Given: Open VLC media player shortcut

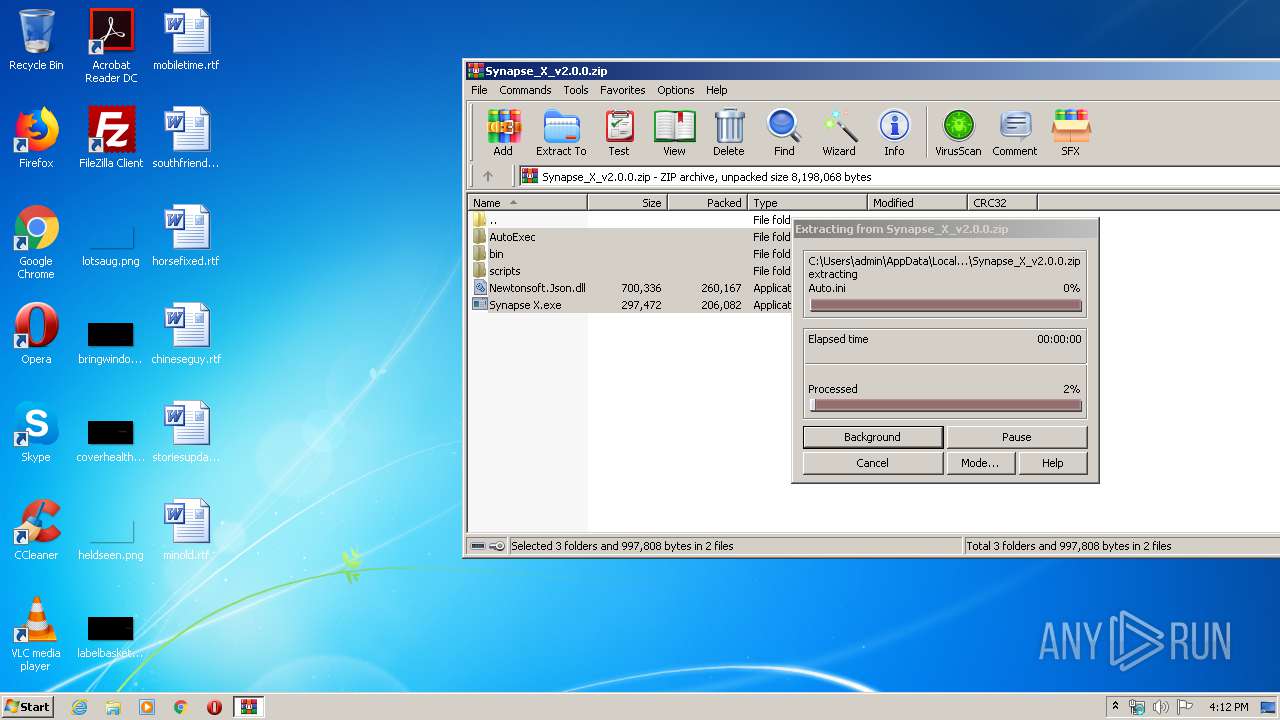Looking at the screenshot, I should [x=36, y=634].
